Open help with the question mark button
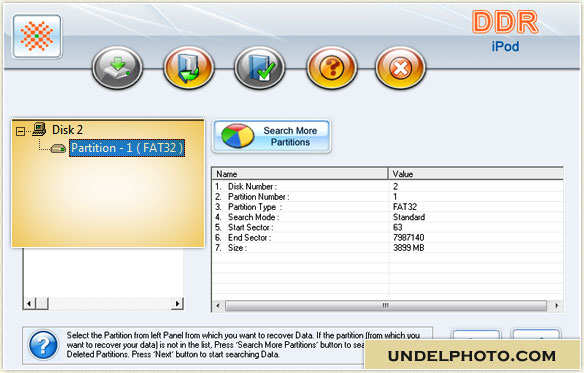The height and width of the screenshot is (373, 584). (332, 68)
